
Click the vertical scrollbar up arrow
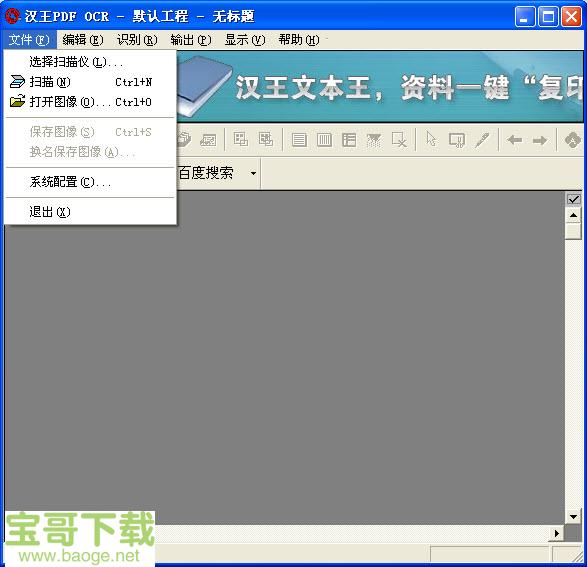tap(573, 215)
